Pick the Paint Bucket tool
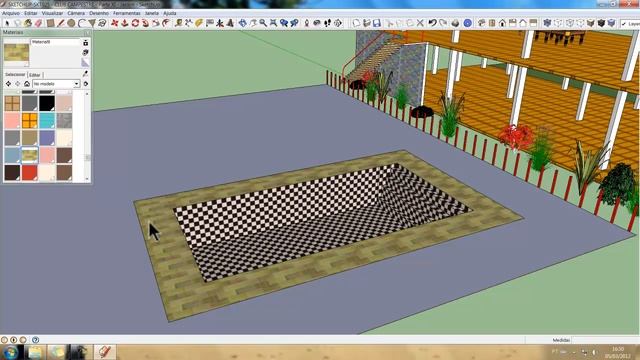640x360 pixels. click(x=28, y=23)
